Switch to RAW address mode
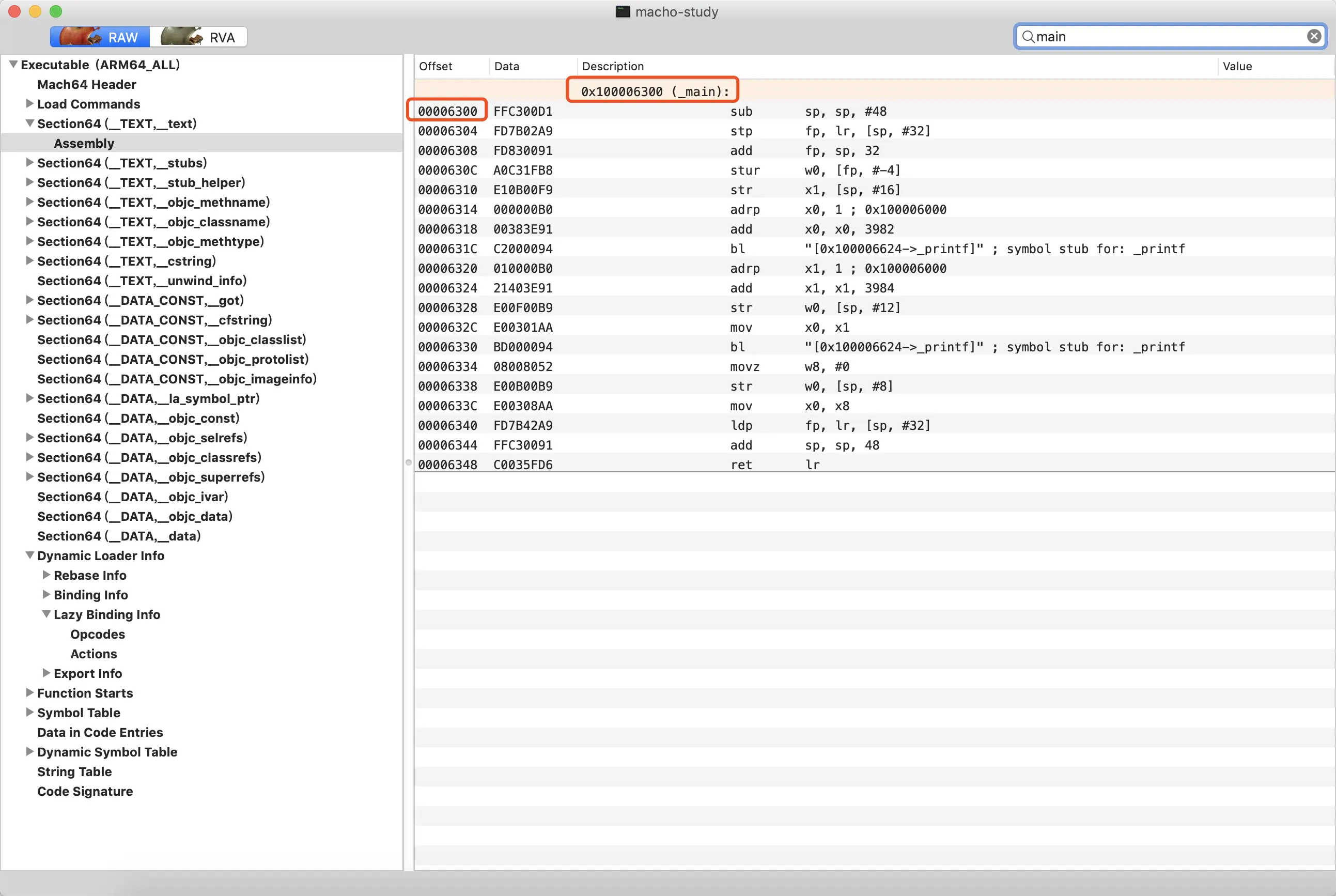The width and height of the screenshot is (1336, 896). 100,37
